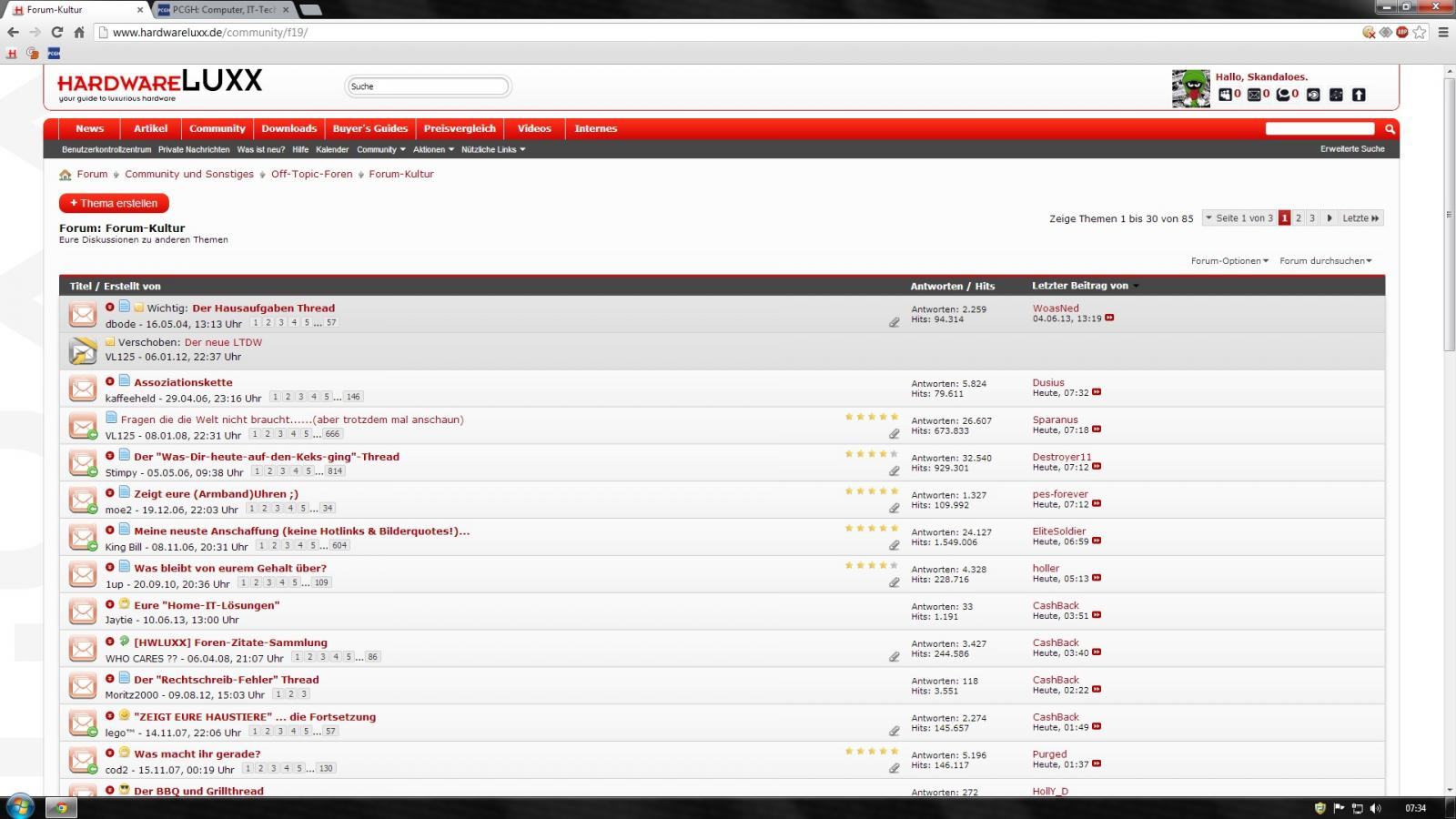The image size is (1456, 819).
Task: Click envelope icon of Eure Home-IT-Lösungen thread
Action: [x=83, y=612]
